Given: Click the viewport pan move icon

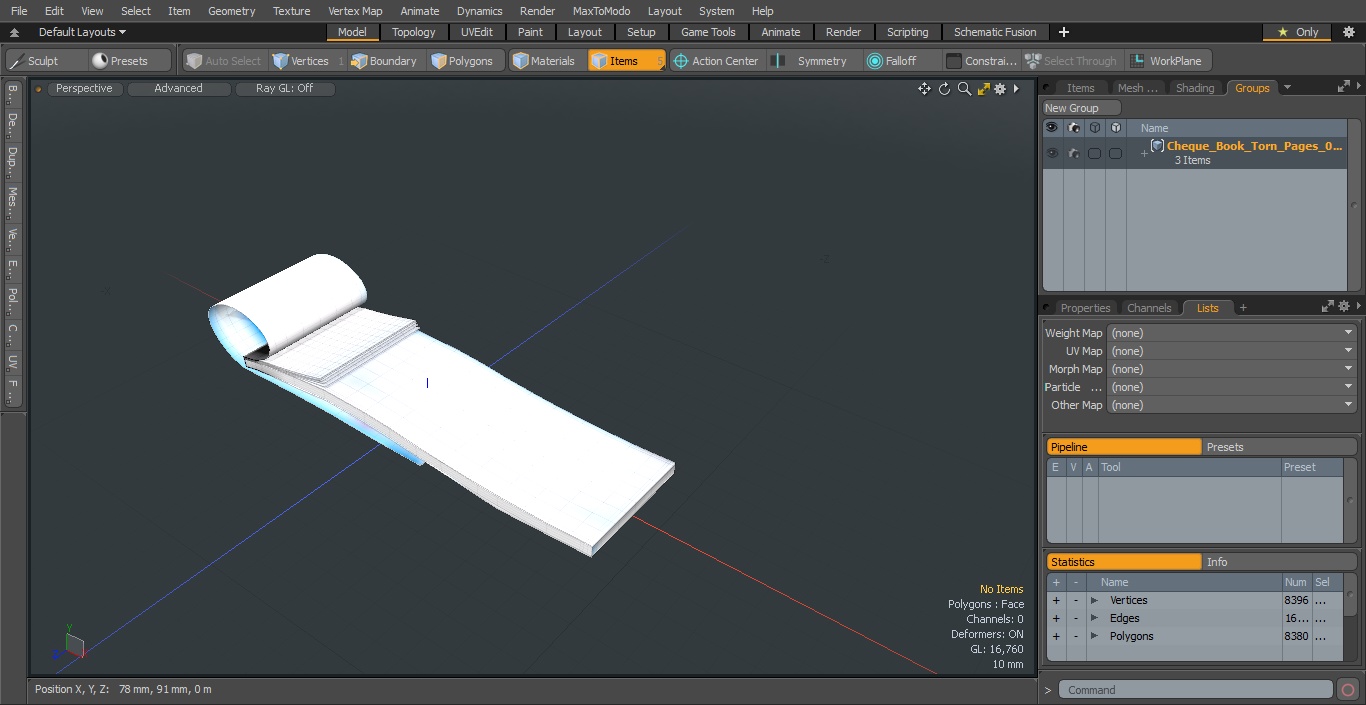Looking at the screenshot, I should (x=924, y=89).
